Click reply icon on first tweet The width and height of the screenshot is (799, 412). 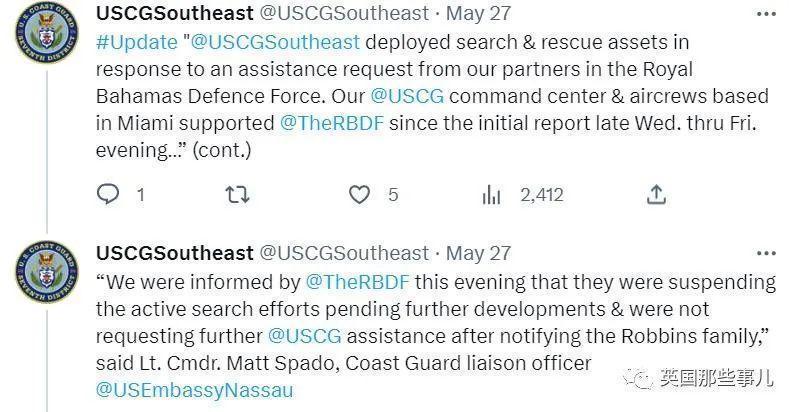coord(108,195)
